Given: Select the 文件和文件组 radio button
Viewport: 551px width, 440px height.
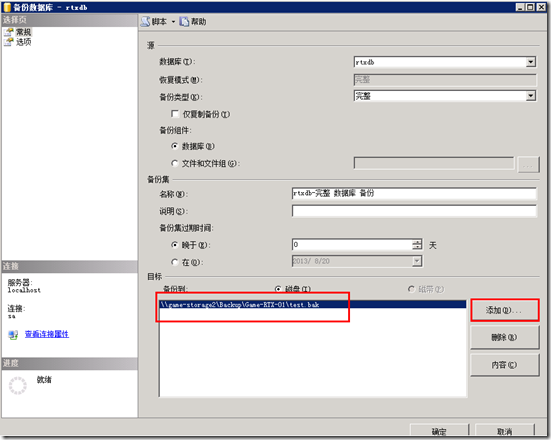Looking at the screenshot, I should click(x=174, y=163).
